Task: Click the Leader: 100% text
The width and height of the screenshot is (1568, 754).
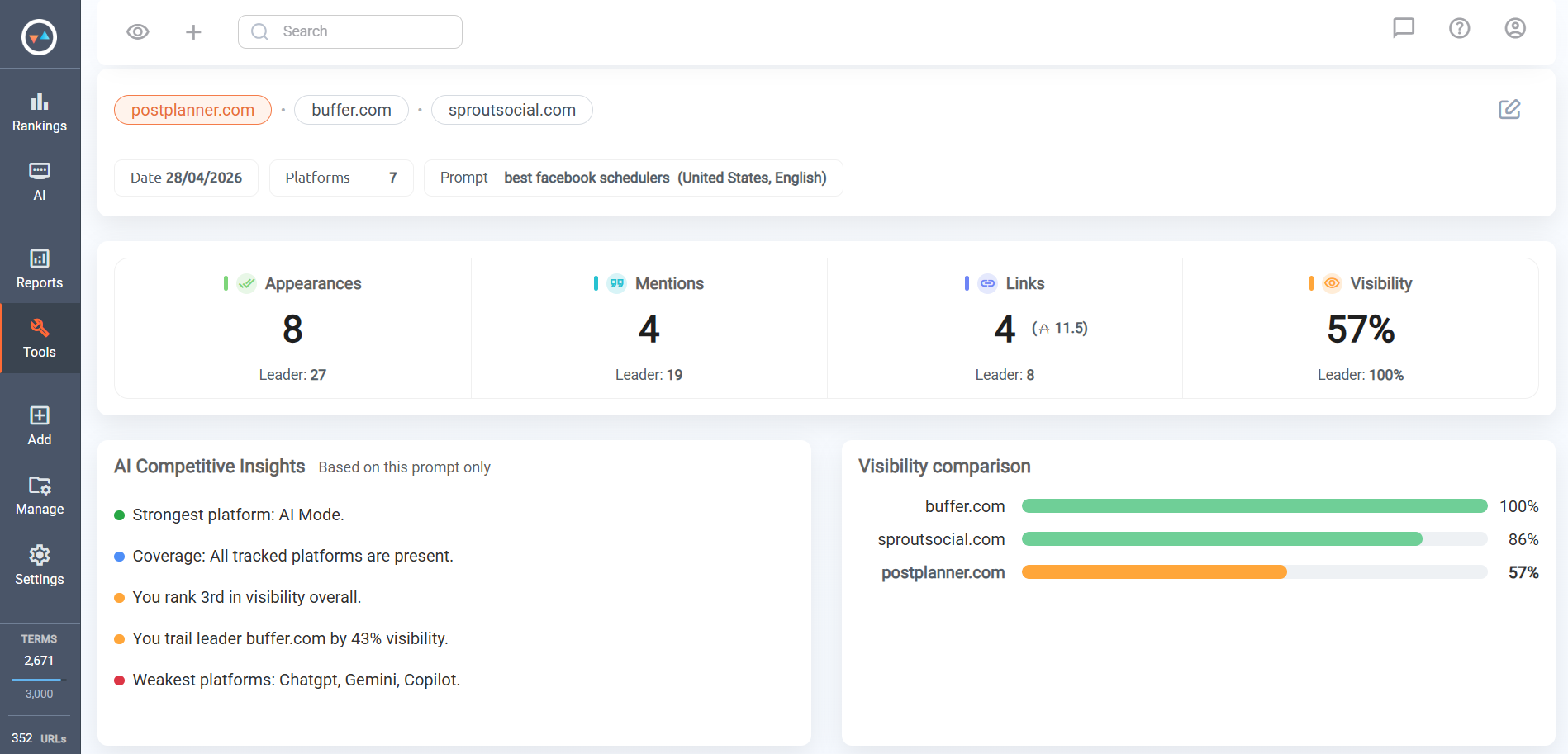Action: 1361,375
